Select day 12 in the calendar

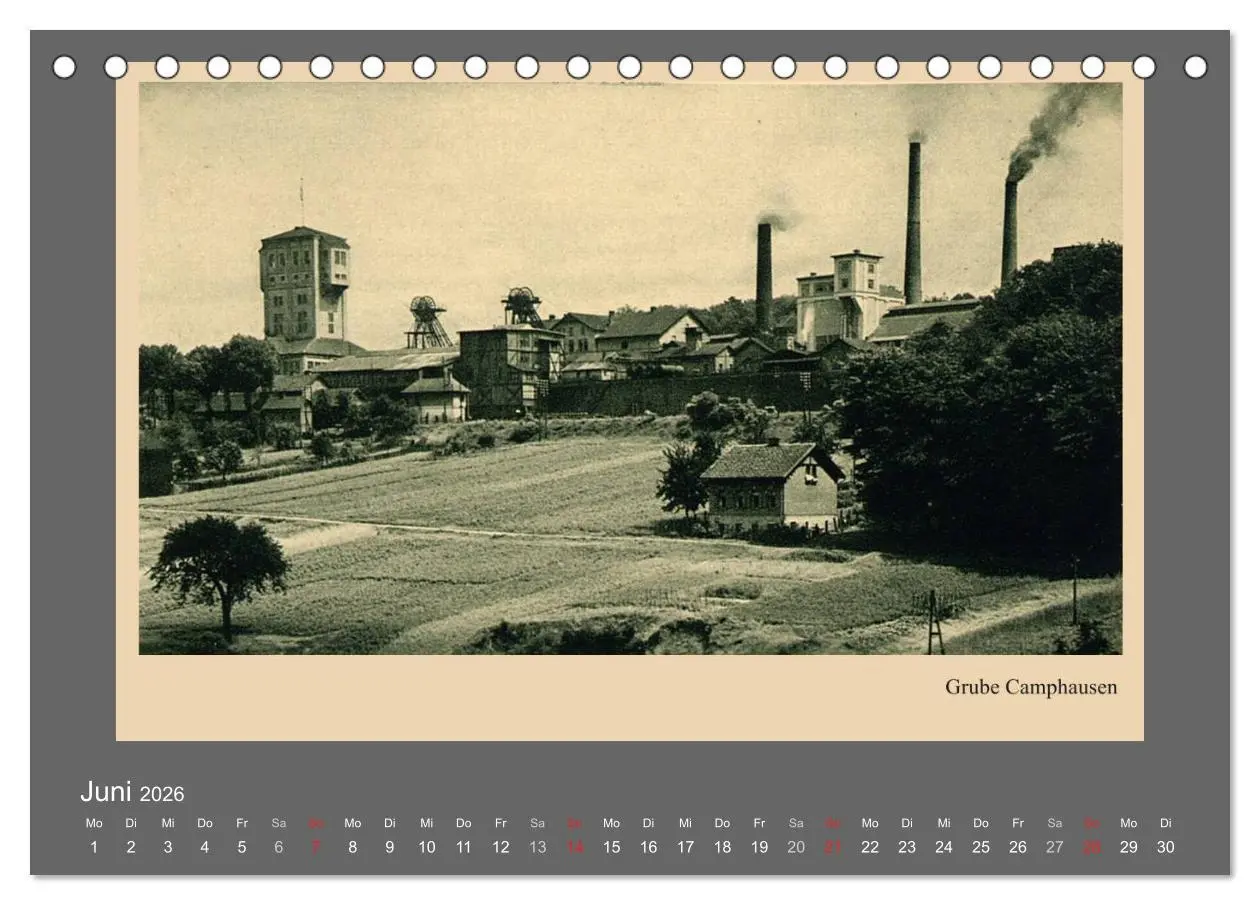click(x=501, y=847)
